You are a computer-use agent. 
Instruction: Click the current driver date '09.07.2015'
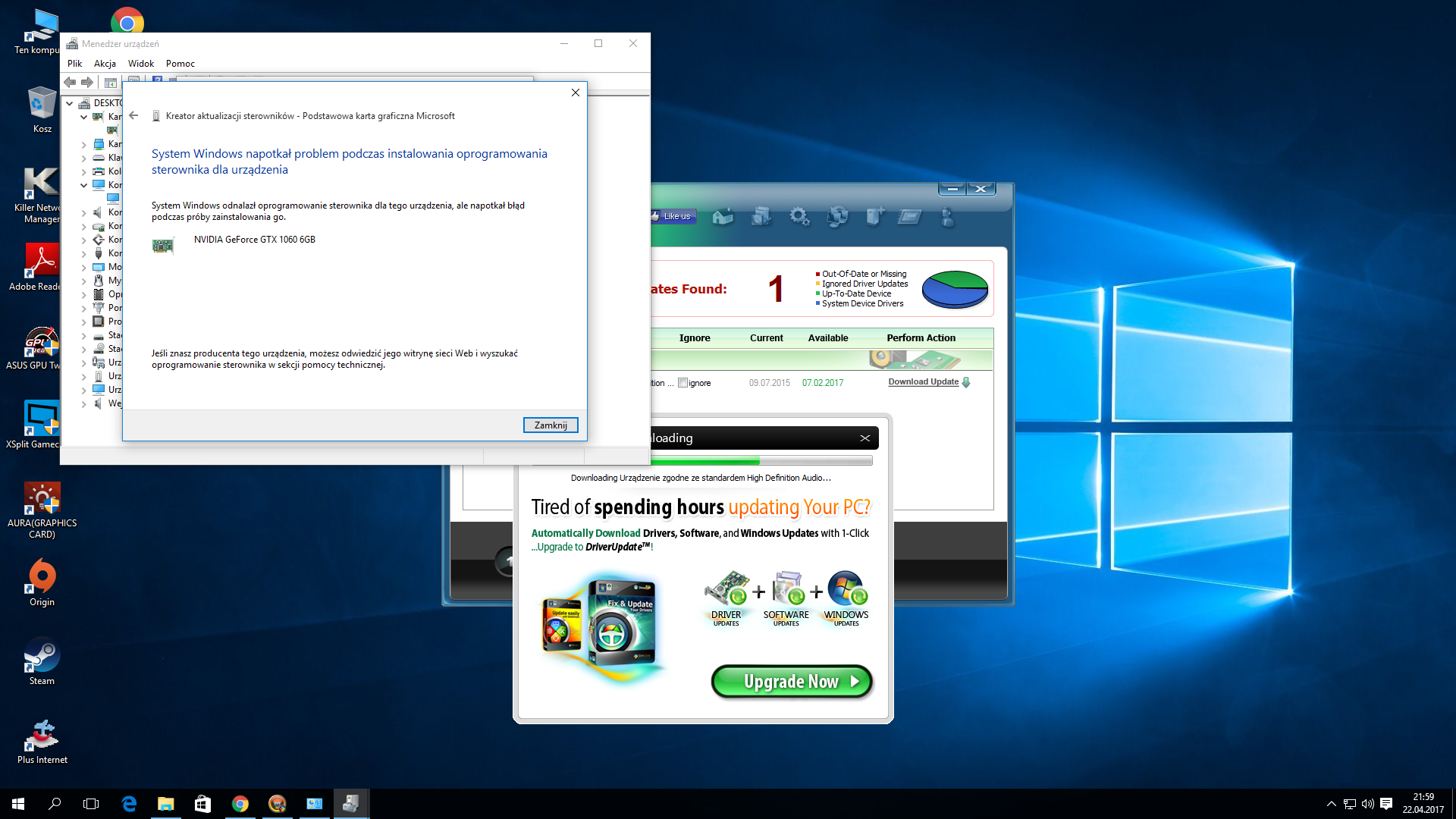pyautogui.click(x=770, y=383)
